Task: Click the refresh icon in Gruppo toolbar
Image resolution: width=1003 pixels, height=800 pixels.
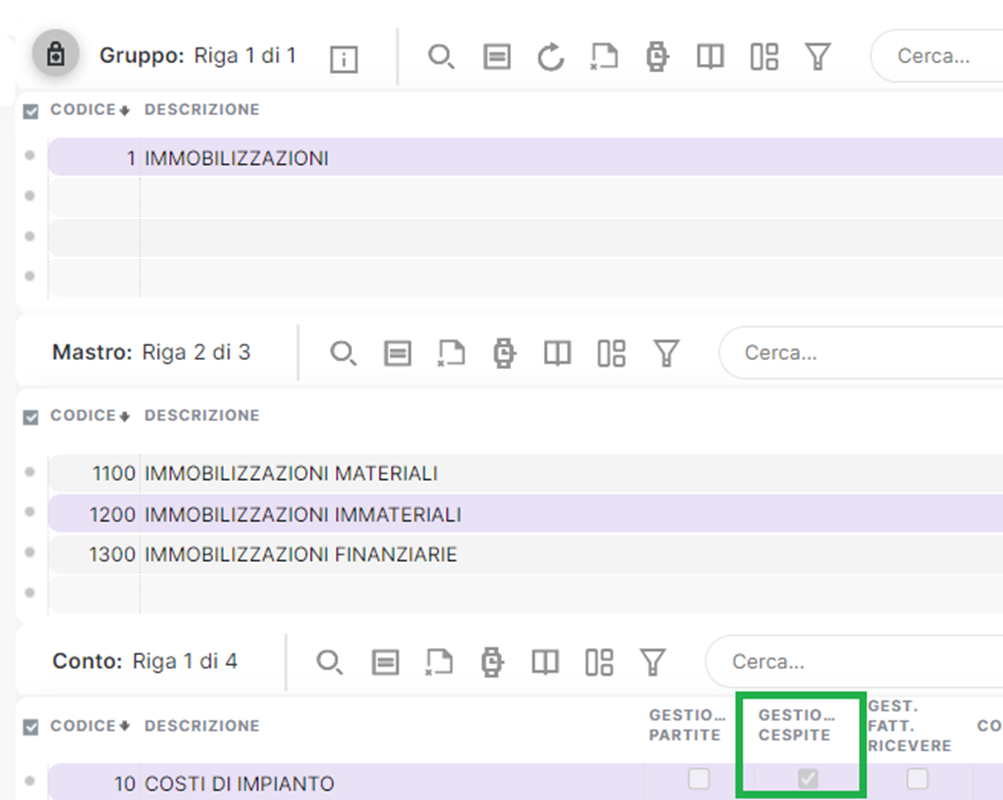Action: (x=550, y=57)
